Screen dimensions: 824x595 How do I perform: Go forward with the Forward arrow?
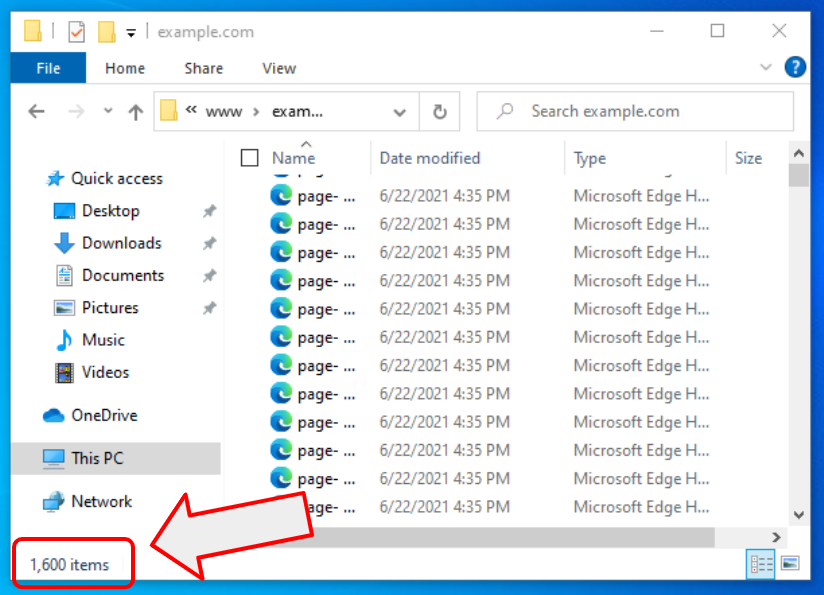76,111
